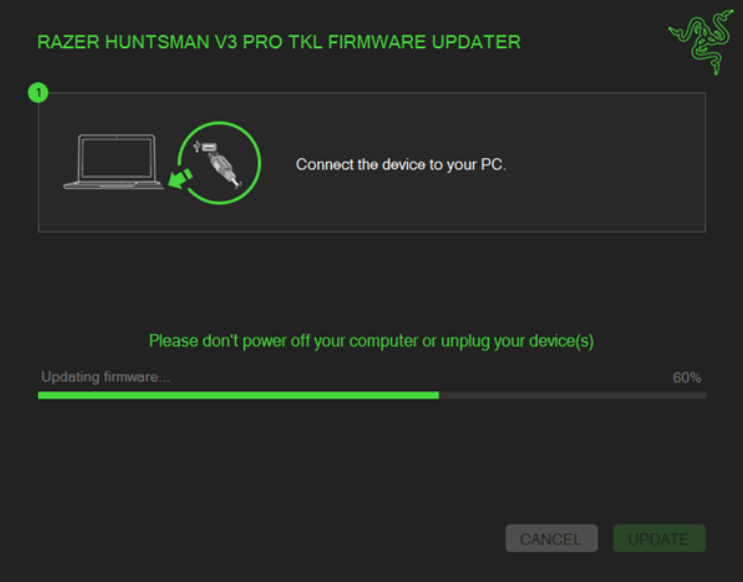Click the Updating firmware status text
Screen dimensions: 743x582
[x=106, y=377]
